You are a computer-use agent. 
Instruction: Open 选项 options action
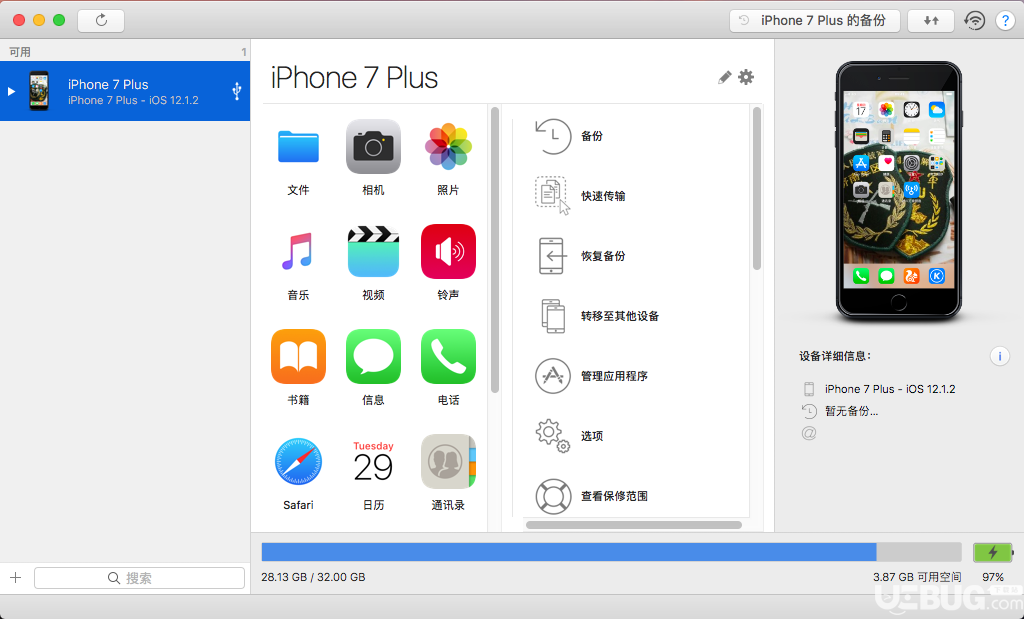point(569,436)
